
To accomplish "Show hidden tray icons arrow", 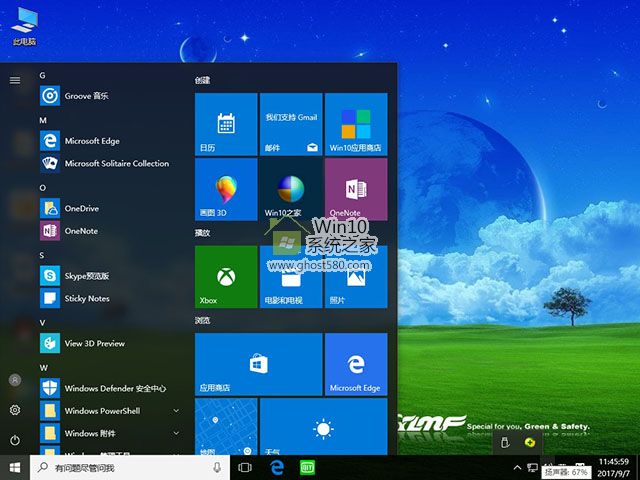I will [x=517, y=468].
